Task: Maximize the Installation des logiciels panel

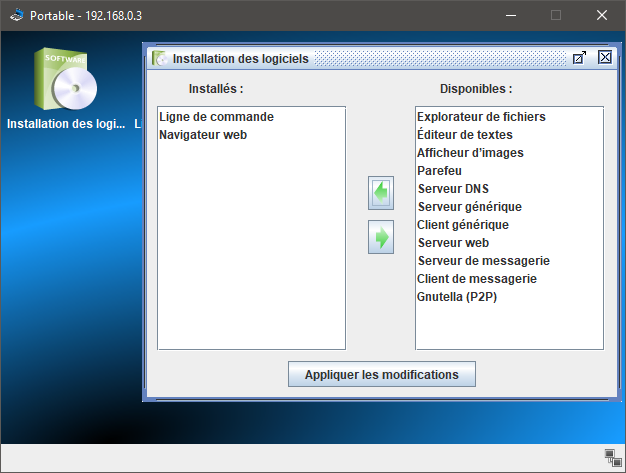Action: coord(579,58)
